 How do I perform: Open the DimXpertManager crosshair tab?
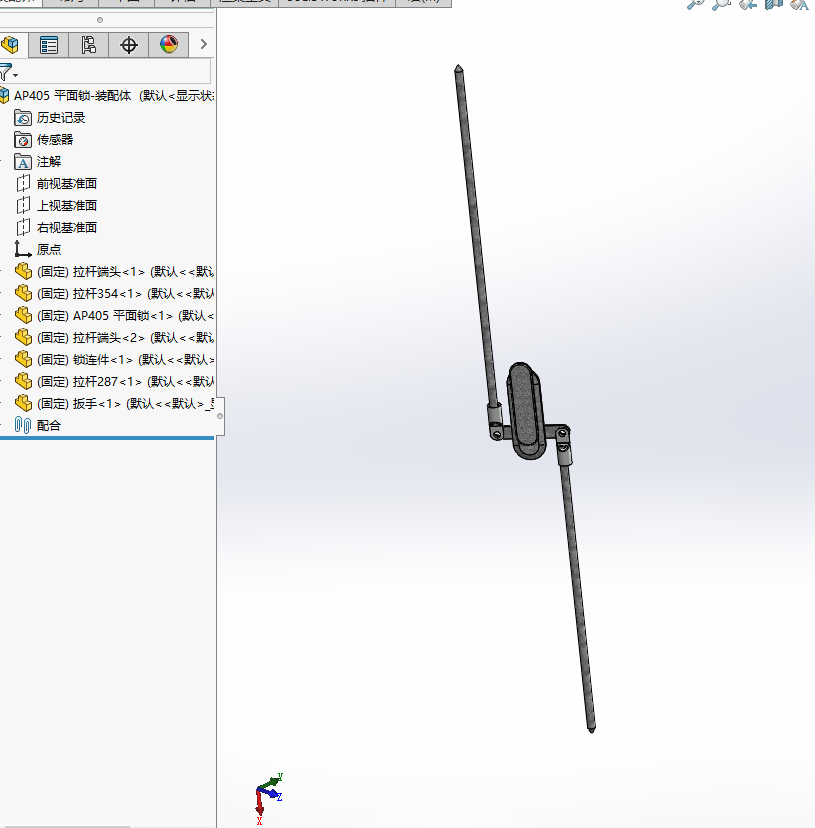click(129, 45)
